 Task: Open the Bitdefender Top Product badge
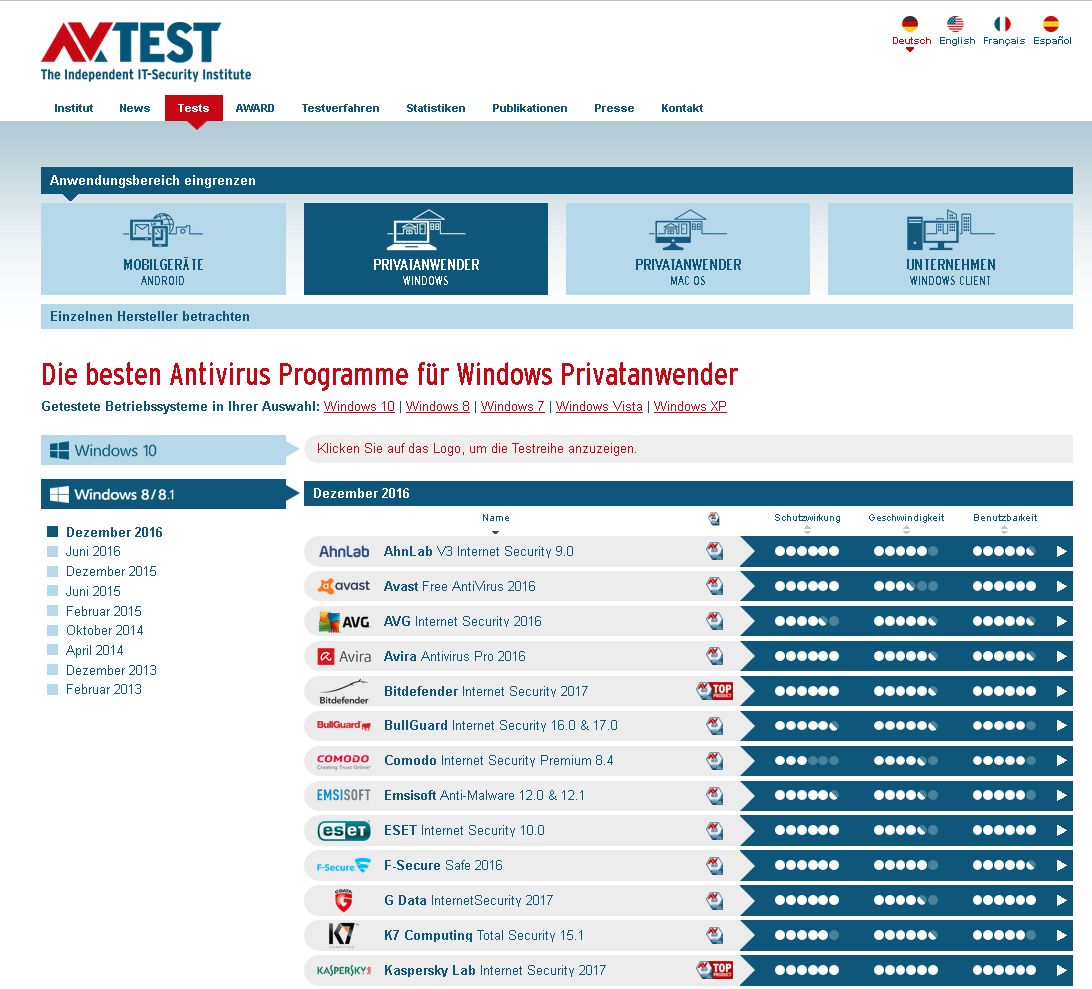click(715, 691)
